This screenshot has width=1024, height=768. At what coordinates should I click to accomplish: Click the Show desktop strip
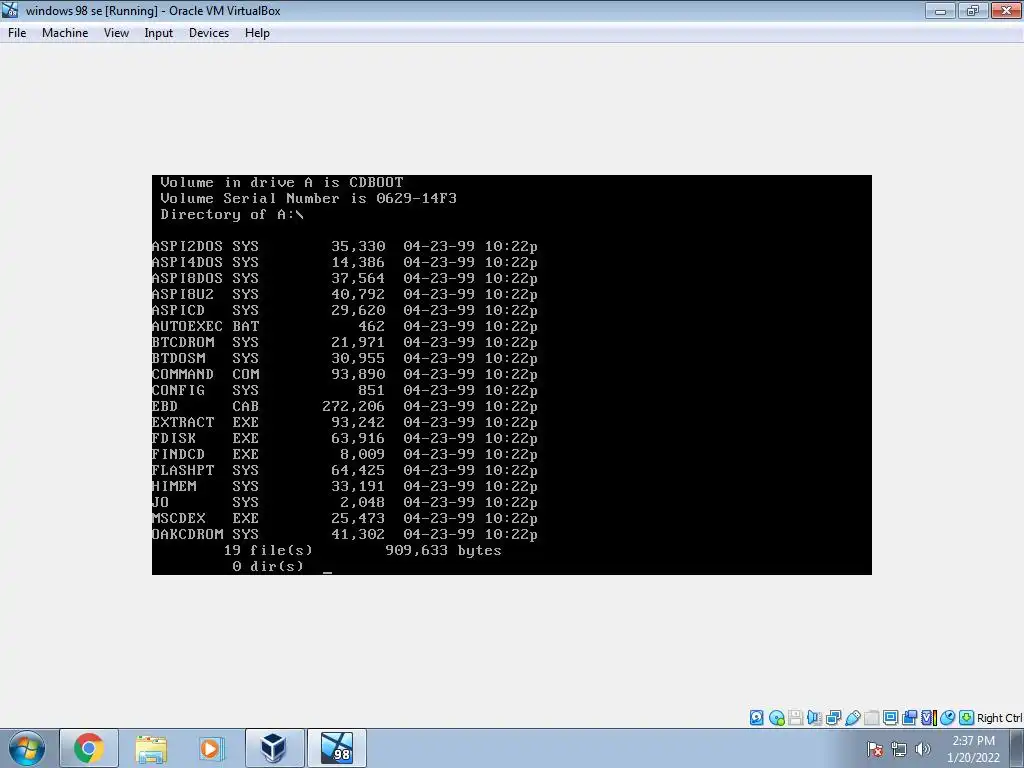pyautogui.click(x=1017, y=748)
